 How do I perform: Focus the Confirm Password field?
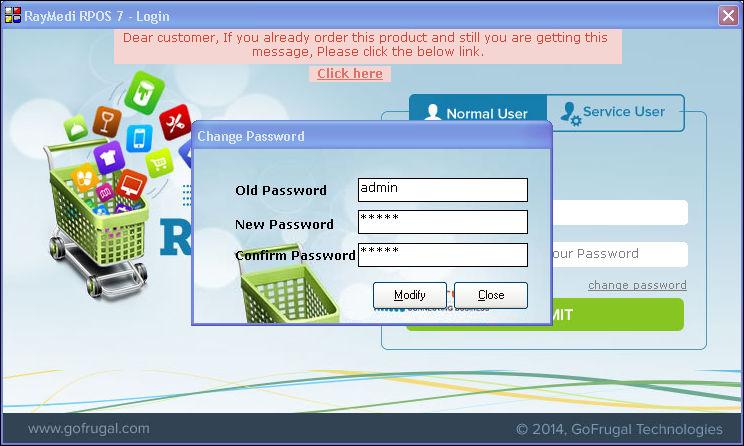pyautogui.click(x=443, y=255)
